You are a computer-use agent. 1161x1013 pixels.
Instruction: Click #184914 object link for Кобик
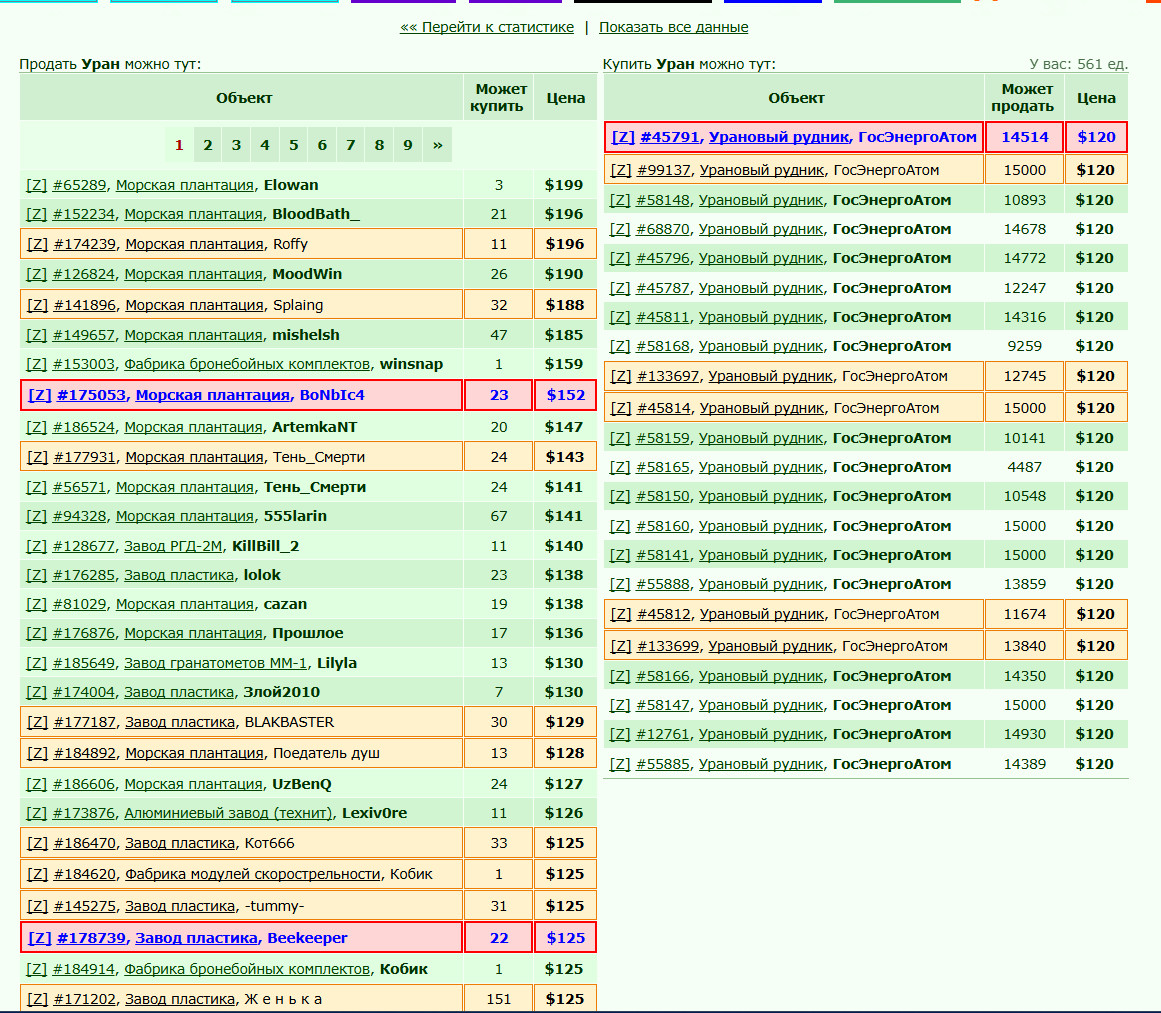pos(84,969)
